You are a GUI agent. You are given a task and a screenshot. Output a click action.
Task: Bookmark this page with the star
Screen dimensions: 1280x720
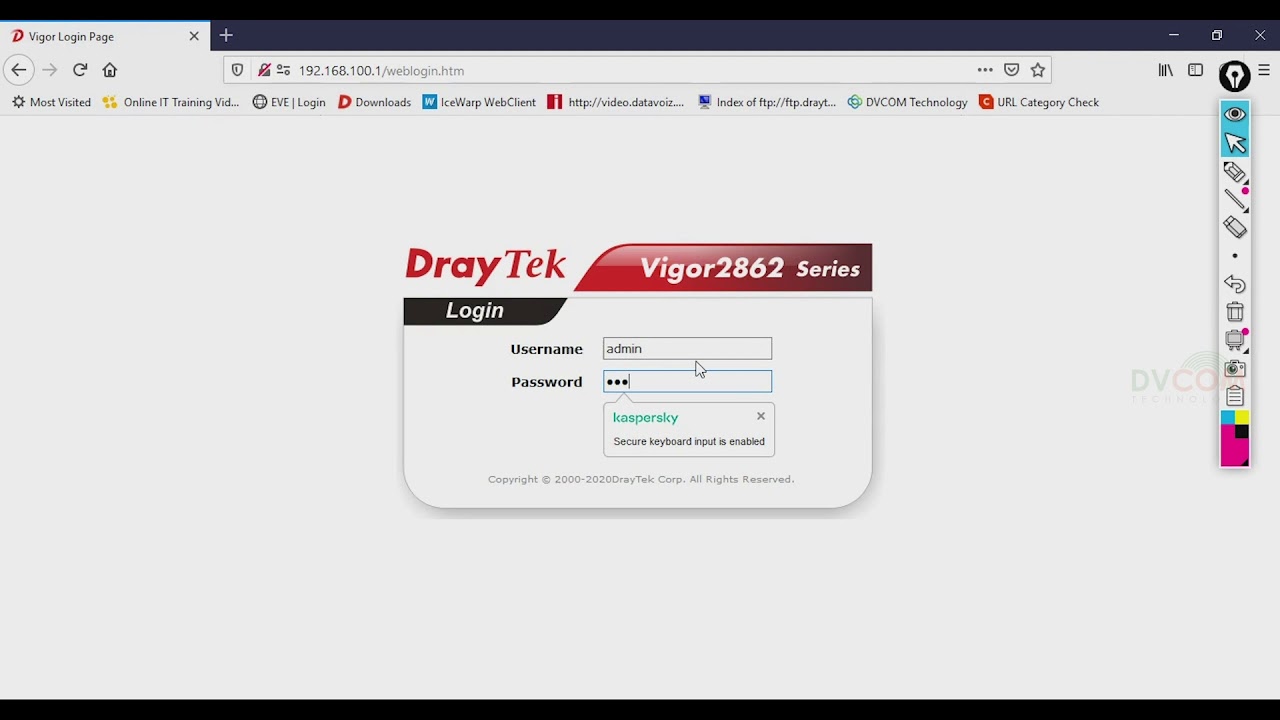click(x=1038, y=70)
